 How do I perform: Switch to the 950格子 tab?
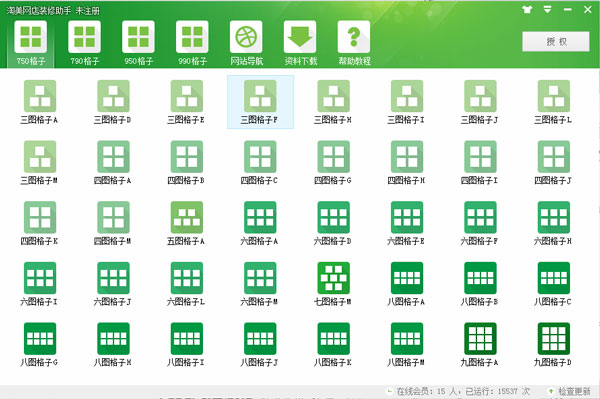pos(139,43)
